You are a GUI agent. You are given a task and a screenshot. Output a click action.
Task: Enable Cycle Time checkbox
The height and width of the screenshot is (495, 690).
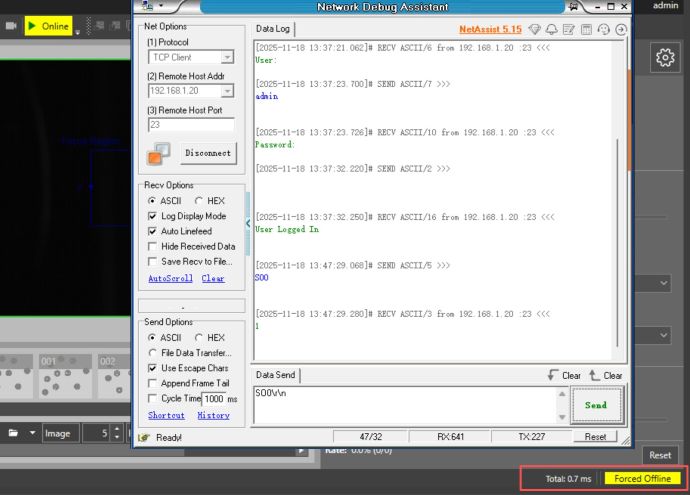[152, 398]
